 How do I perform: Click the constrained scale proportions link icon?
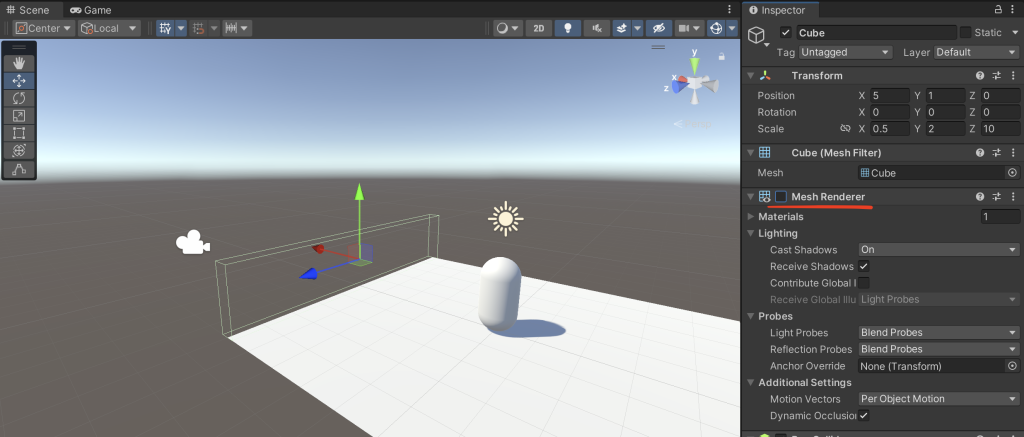click(x=845, y=129)
